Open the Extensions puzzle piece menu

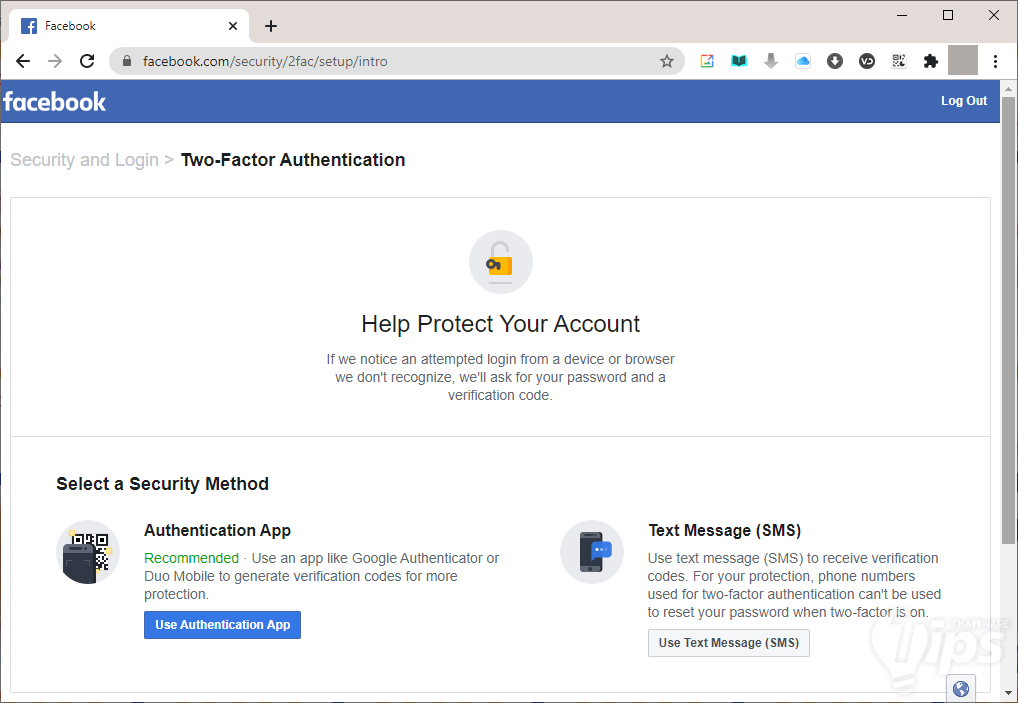point(931,61)
